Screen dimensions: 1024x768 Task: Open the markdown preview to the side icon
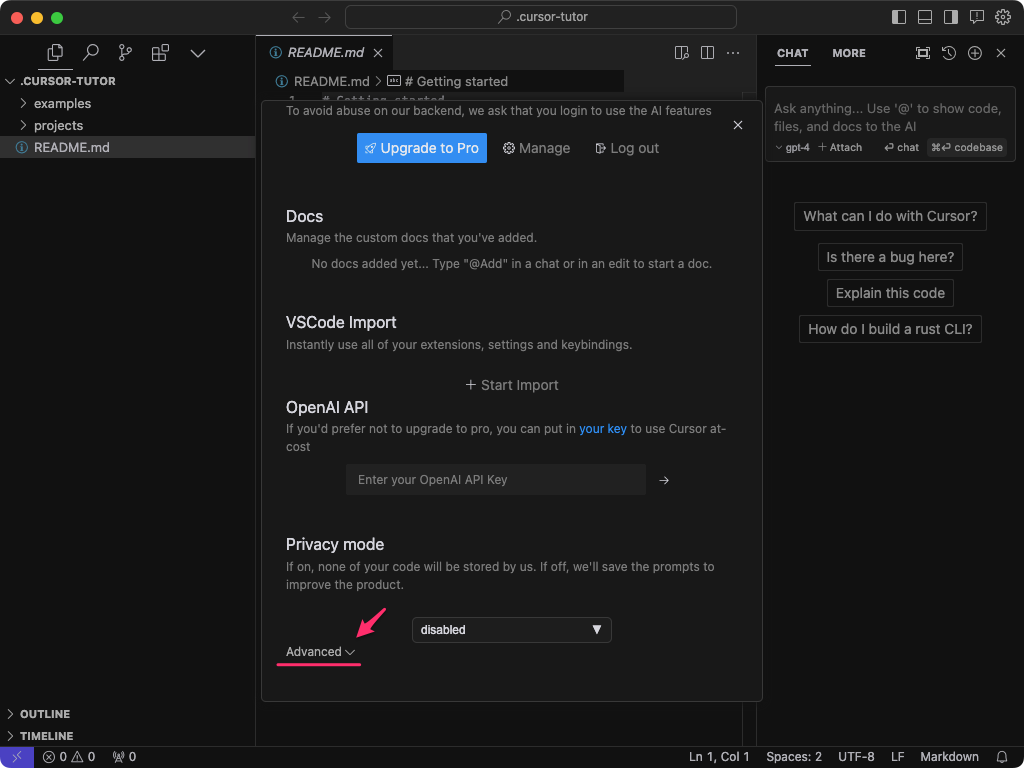[x=682, y=53]
